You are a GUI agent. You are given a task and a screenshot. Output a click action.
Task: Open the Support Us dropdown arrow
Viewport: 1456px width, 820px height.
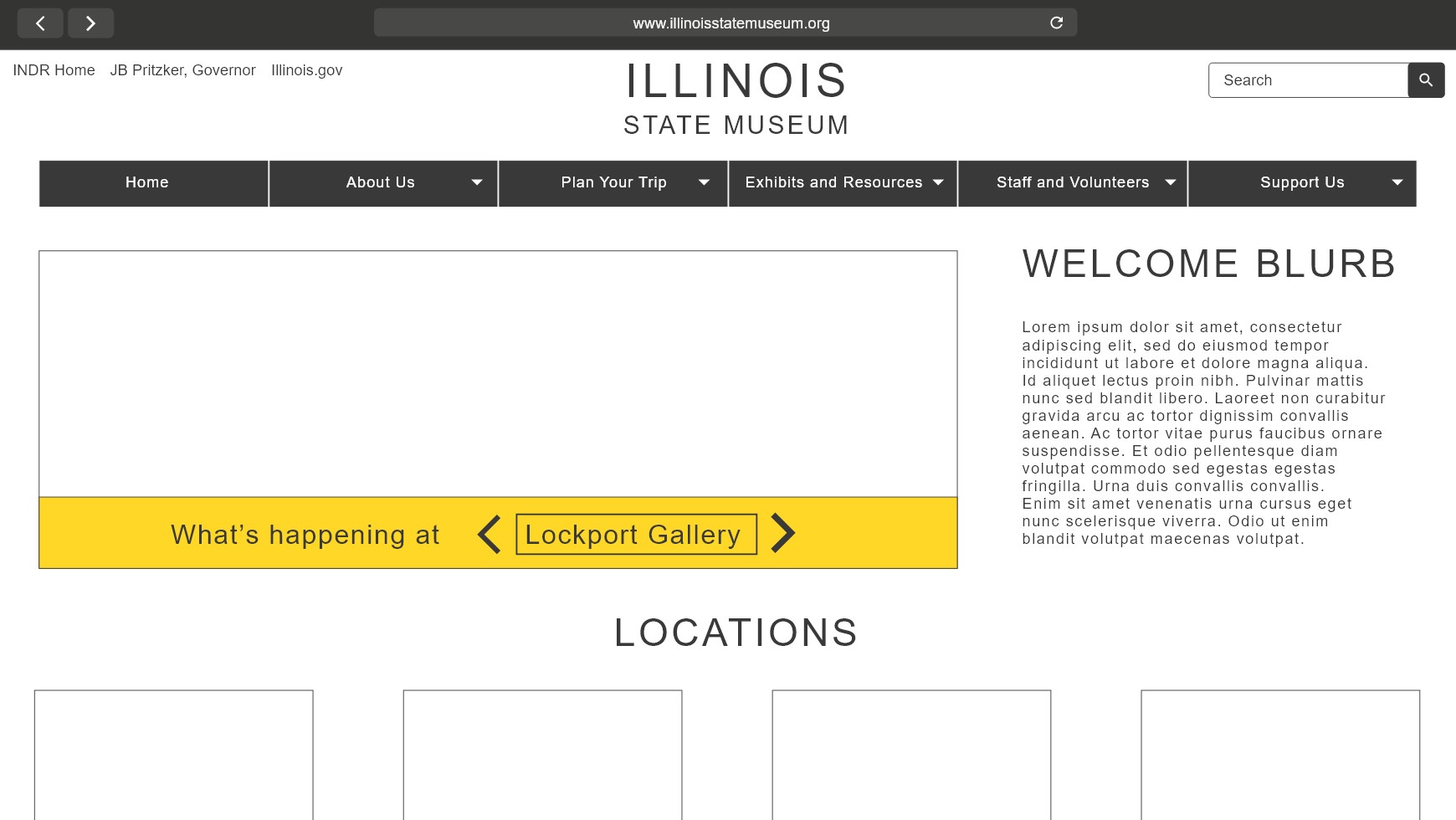tap(1397, 182)
